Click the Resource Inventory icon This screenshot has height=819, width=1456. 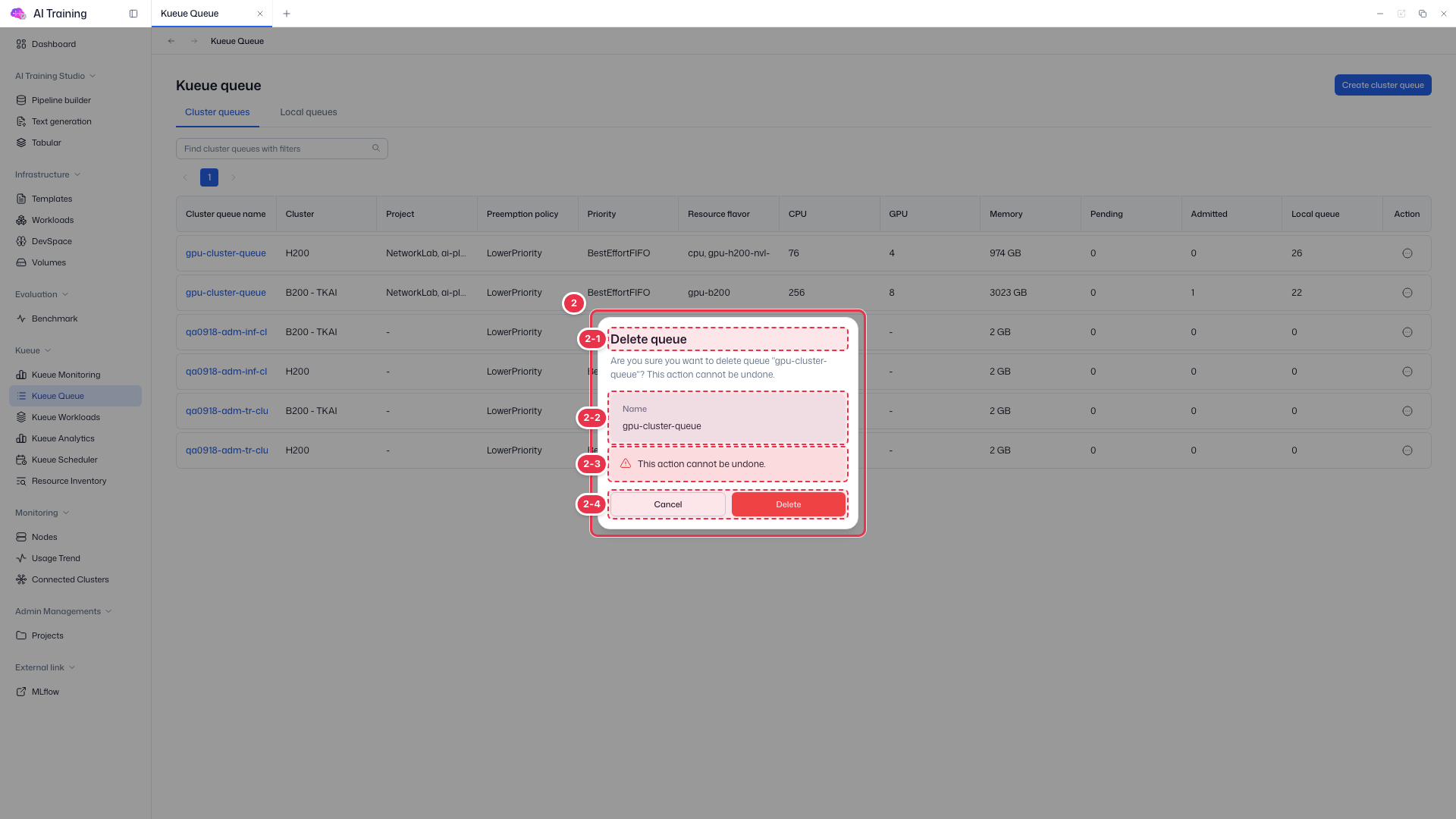(21, 481)
